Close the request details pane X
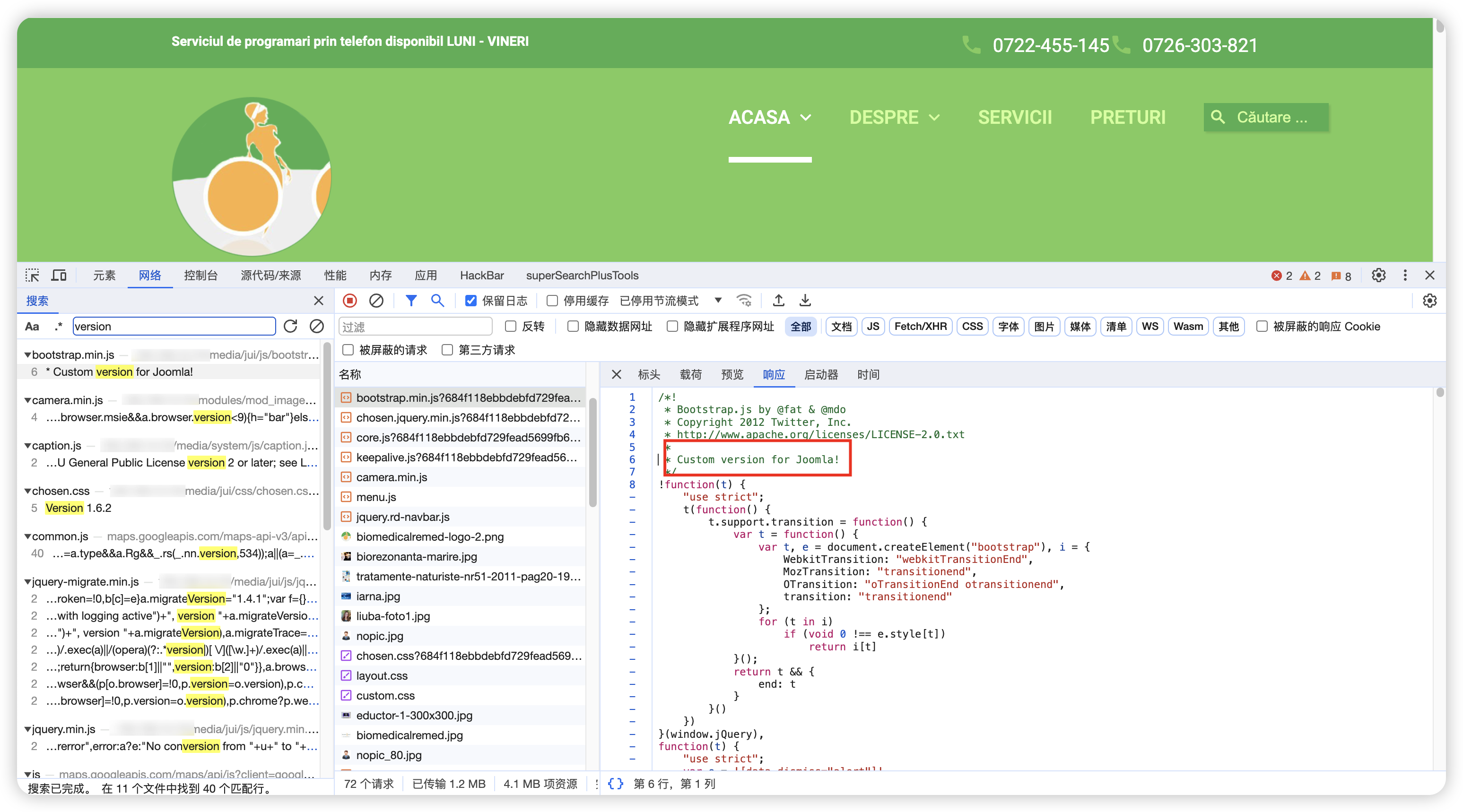The width and height of the screenshot is (1463, 812). pos(616,375)
